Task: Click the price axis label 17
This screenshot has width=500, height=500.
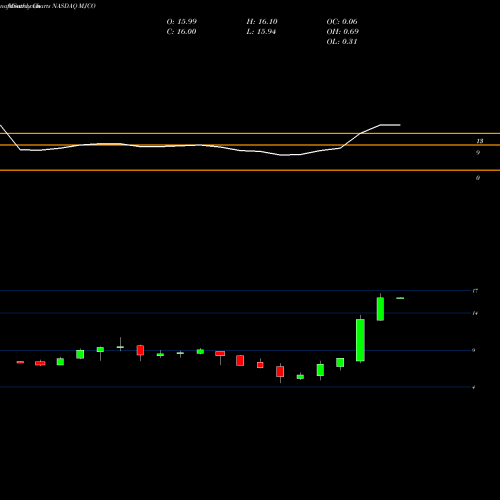Action: tap(475, 291)
